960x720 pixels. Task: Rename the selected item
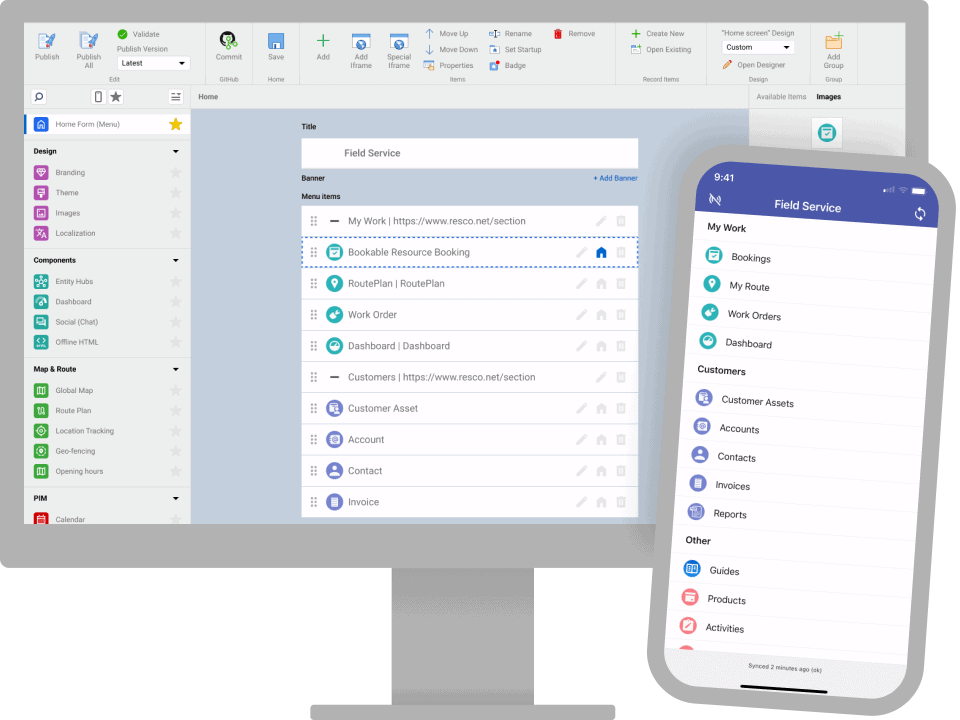coord(511,34)
